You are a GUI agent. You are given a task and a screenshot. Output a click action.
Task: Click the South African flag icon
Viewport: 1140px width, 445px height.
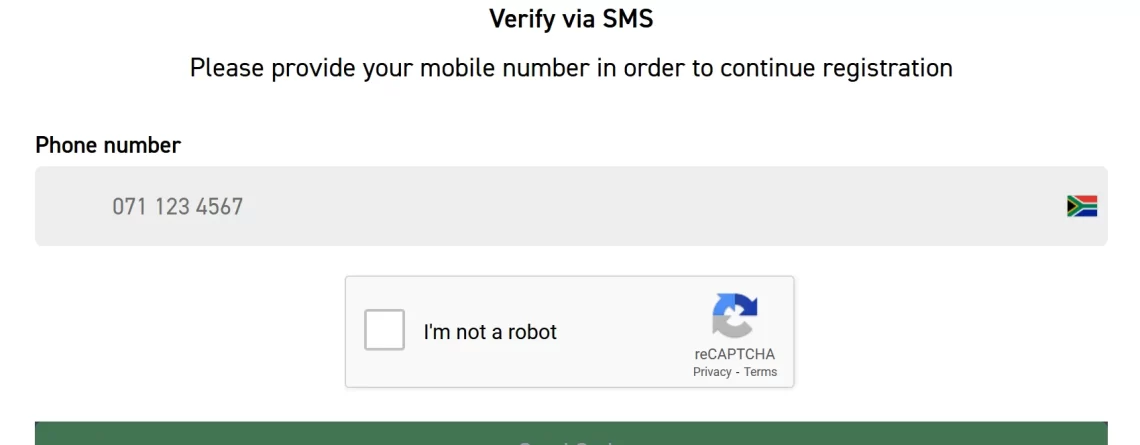pyautogui.click(x=1082, y=207)
